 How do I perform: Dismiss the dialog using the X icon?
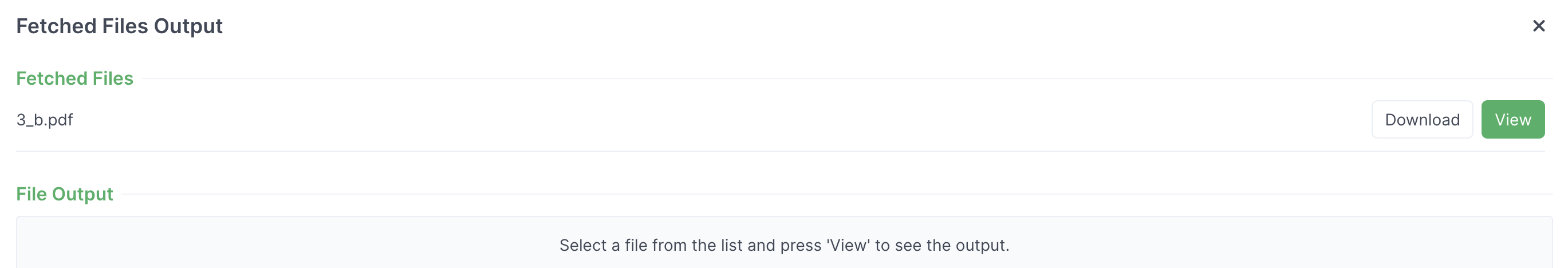1538,26
